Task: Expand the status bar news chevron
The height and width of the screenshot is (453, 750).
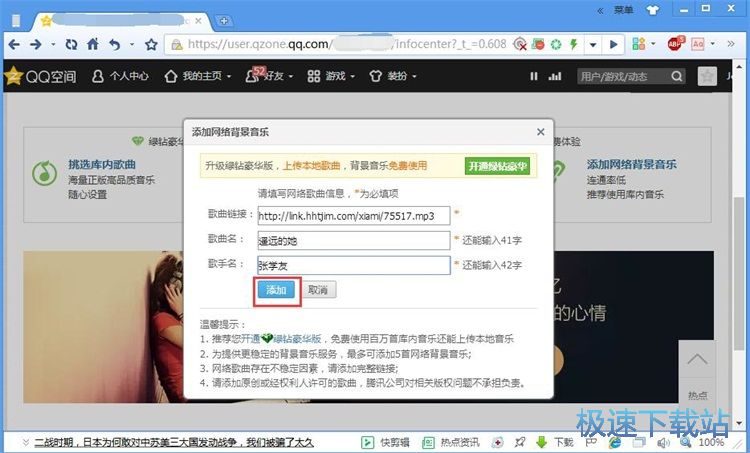Action: tap(25, 442)
